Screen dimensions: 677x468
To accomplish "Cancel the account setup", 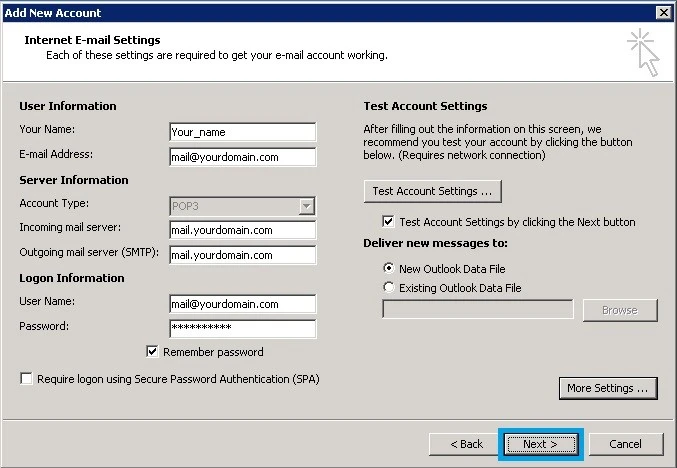I will click(626, 444).
